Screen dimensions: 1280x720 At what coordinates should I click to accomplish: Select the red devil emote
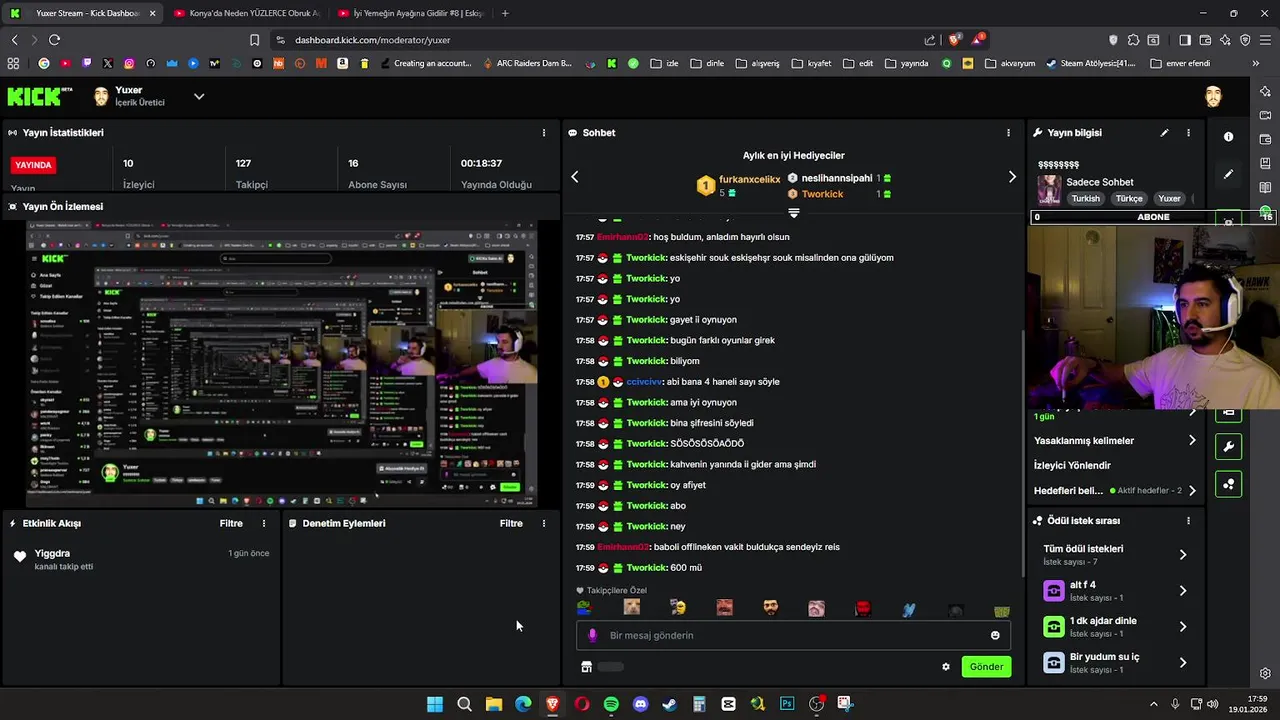coord(863,608)
